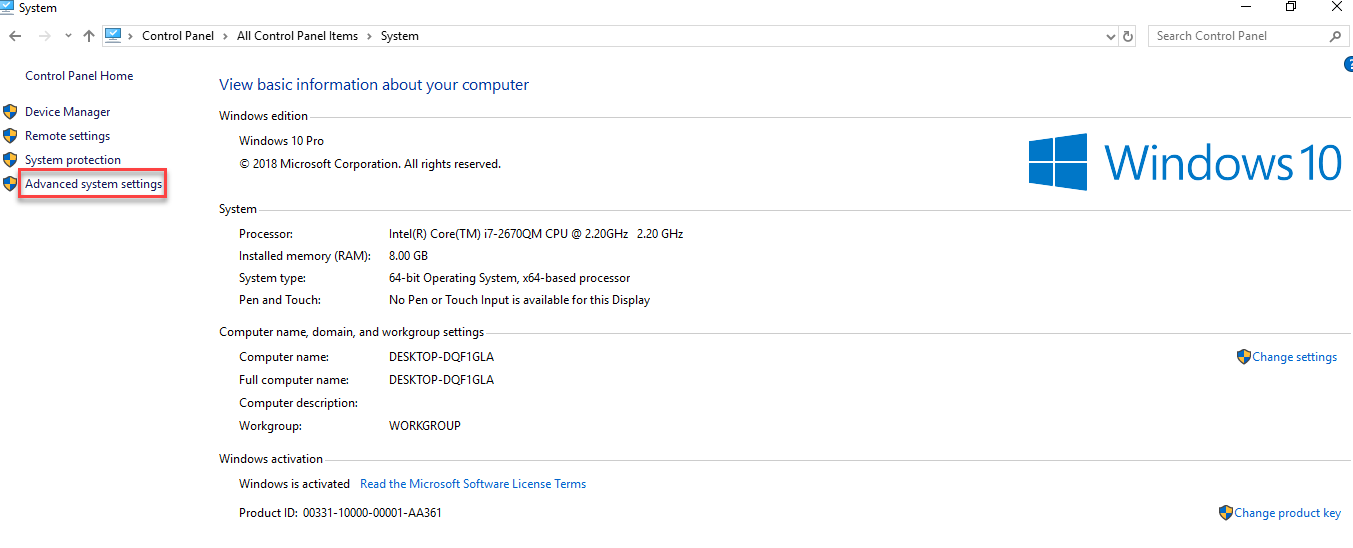Click the Windows 10 logo

(x=1185, y=162)
